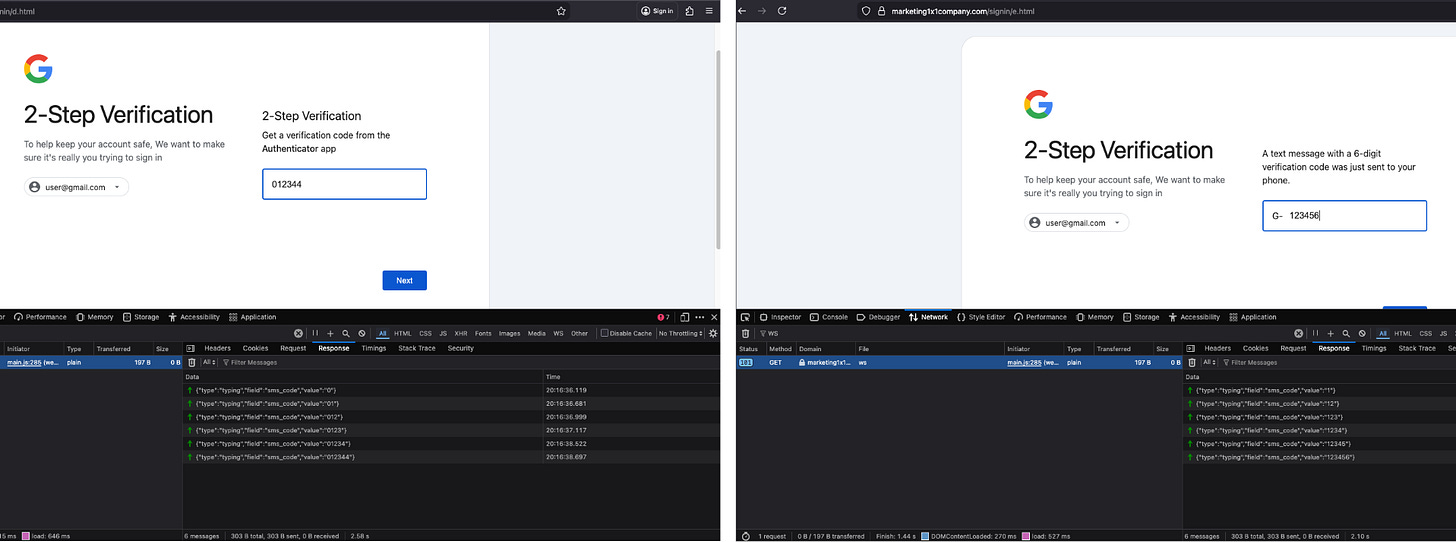This screenshot has width=1456, height=542.
Task: Open Memory tab in left devtools
Action: [95, 317]
